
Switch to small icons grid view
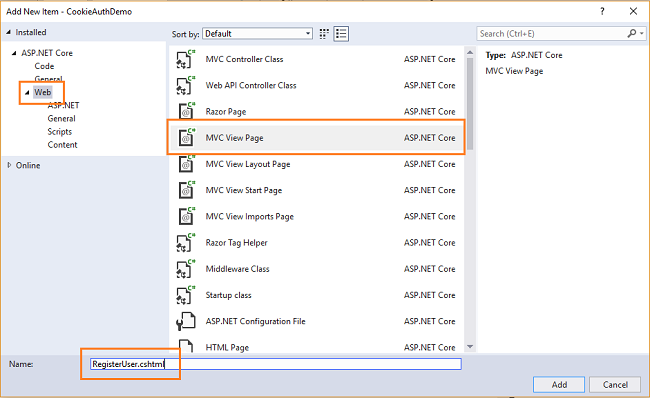(324, 34)
